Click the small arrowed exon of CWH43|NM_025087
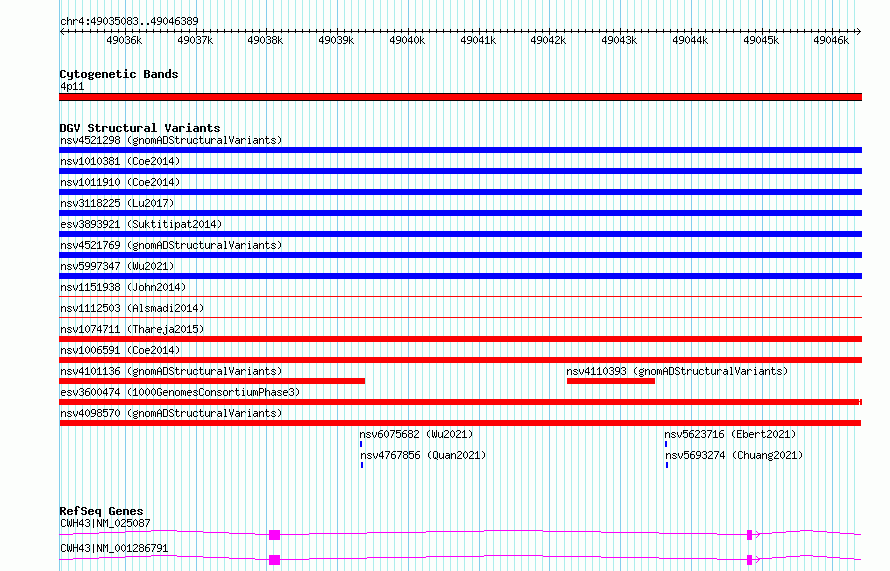Image resolution: width=890 pixels, height=571 pixels. [x=750, y=535]
